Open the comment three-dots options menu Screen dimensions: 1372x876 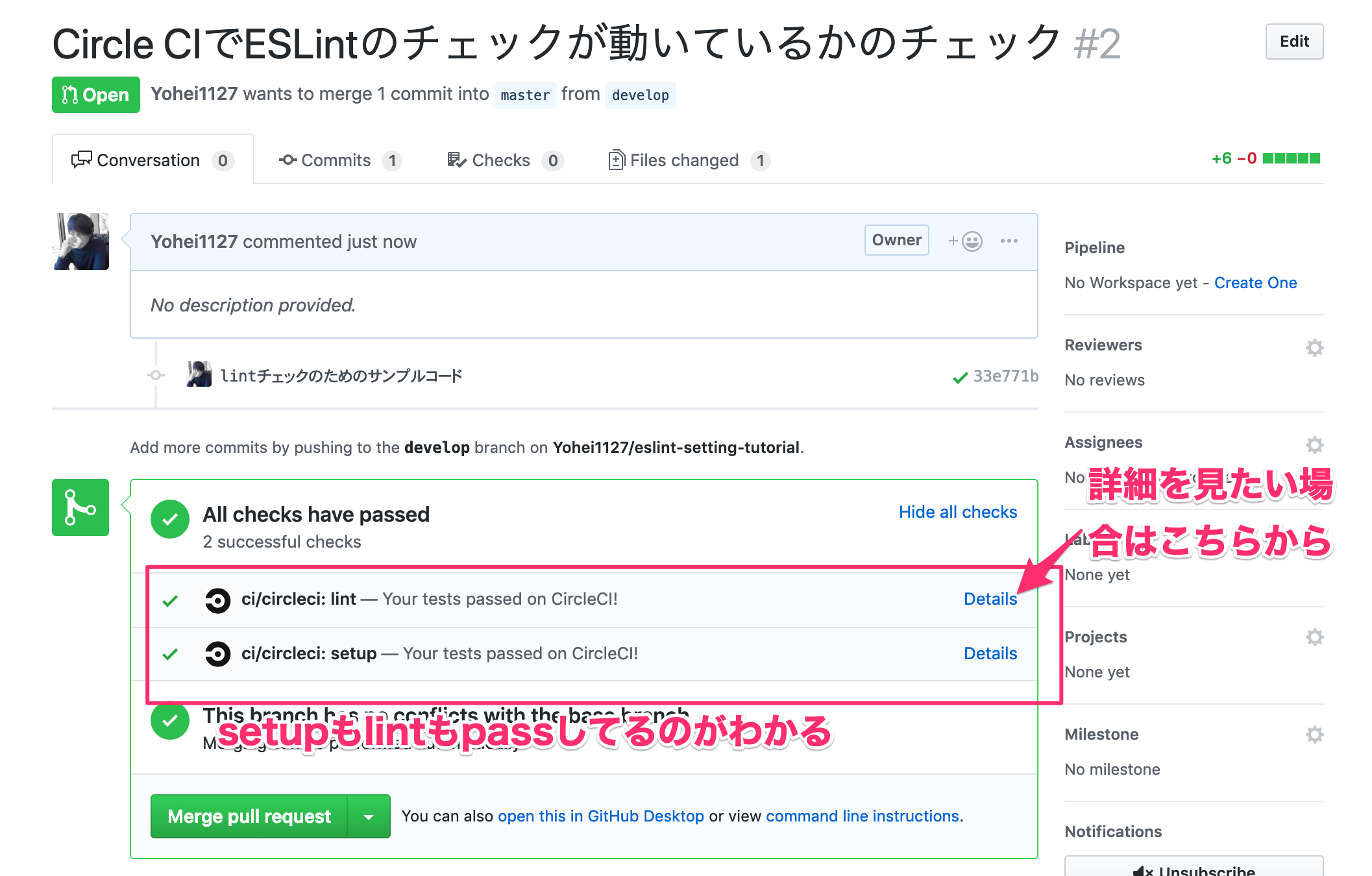1009,241
